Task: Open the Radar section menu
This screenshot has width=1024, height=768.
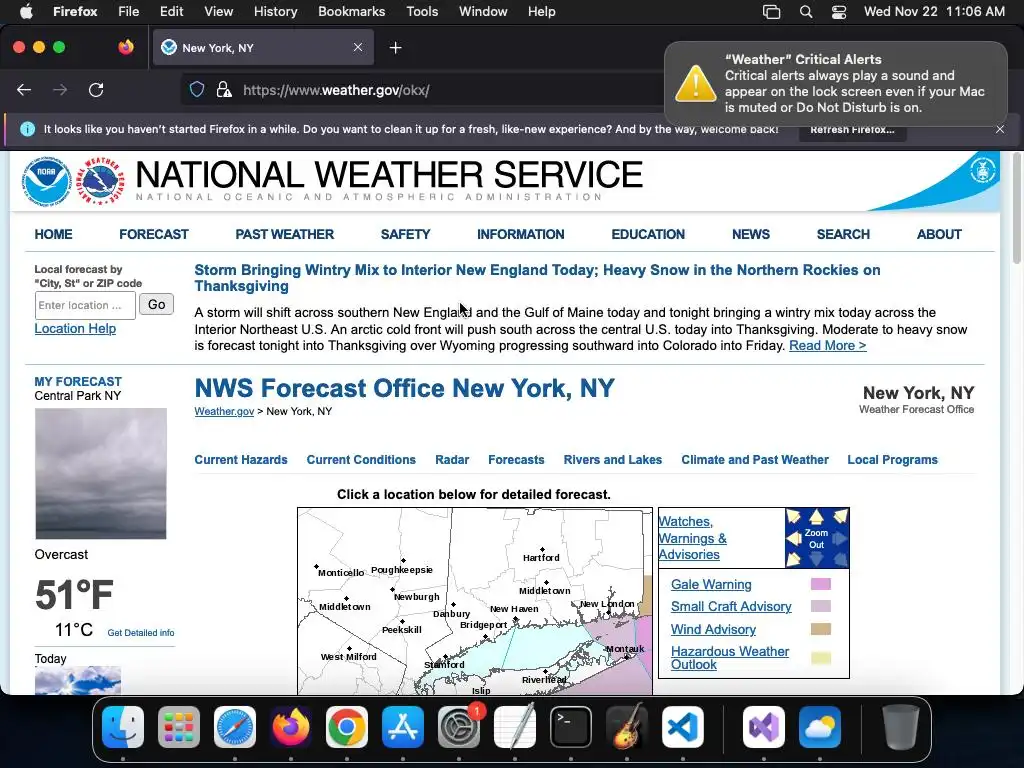Action: point(452,460)
